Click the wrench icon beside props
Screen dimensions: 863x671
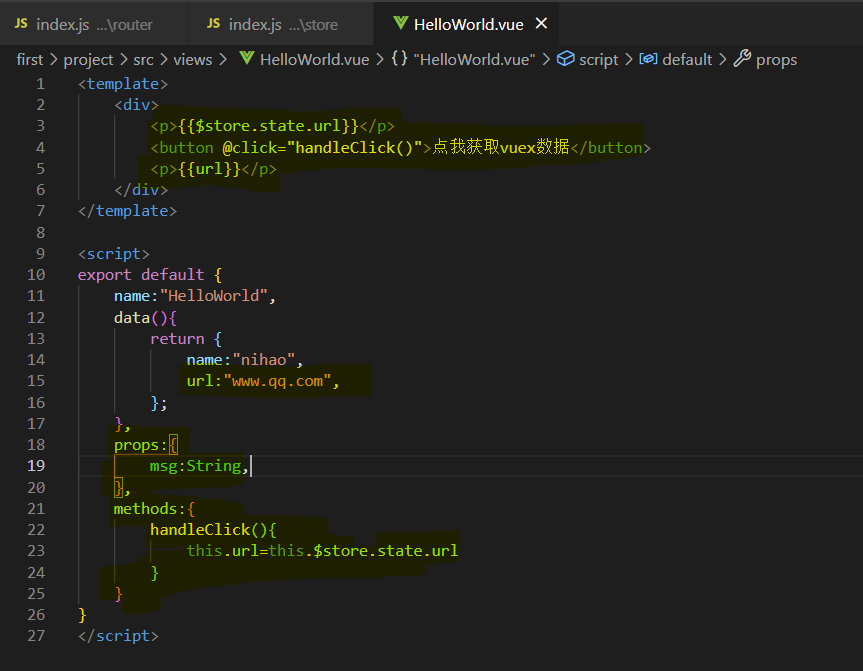coord(742,58)
